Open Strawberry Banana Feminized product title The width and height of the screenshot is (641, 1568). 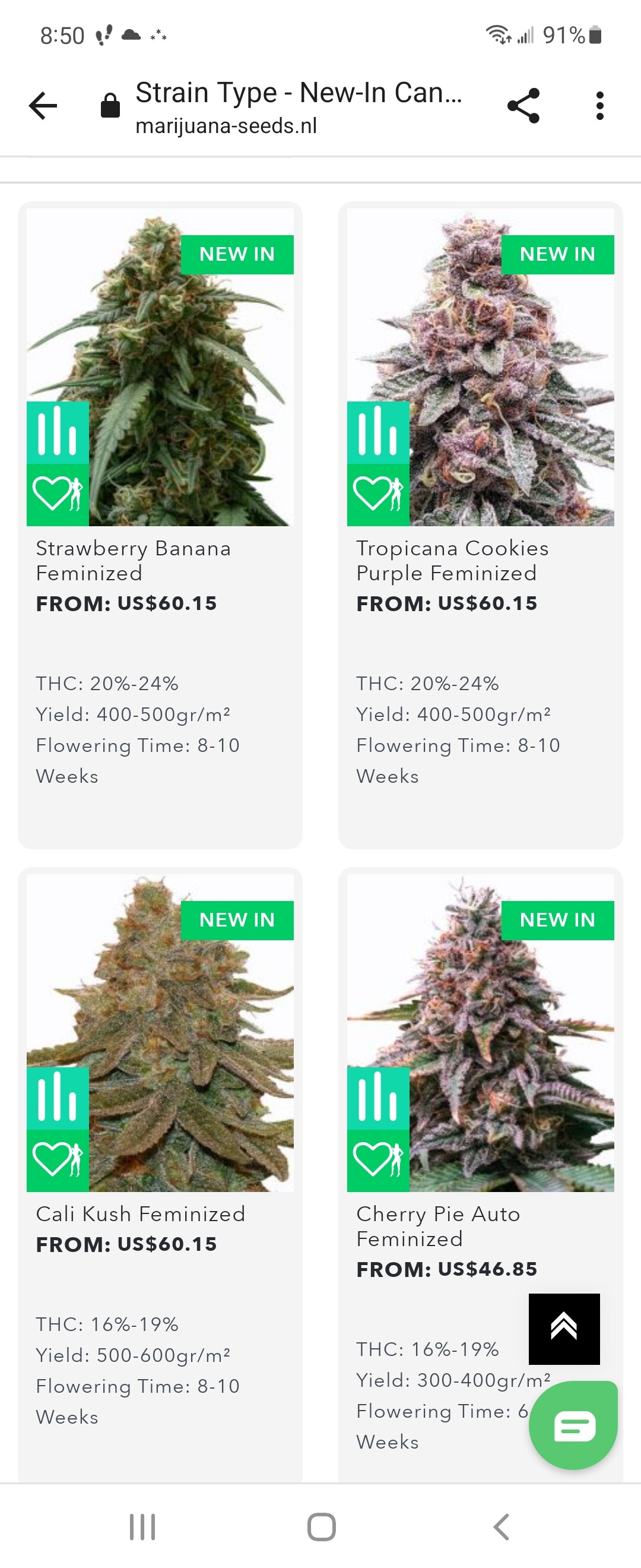133,561
